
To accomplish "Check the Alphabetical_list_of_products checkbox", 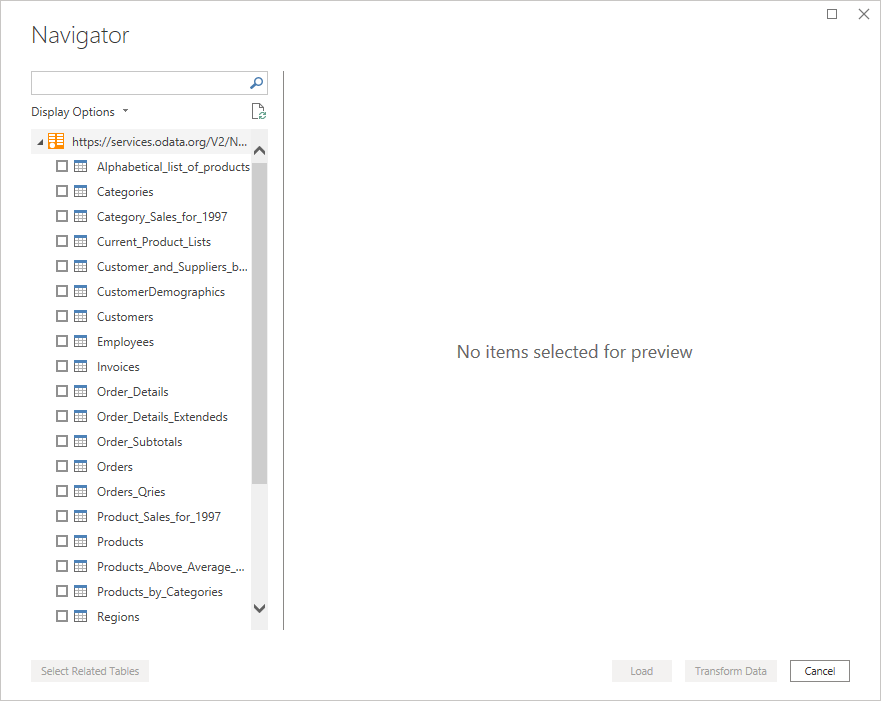I will click(x=62, y=166).
